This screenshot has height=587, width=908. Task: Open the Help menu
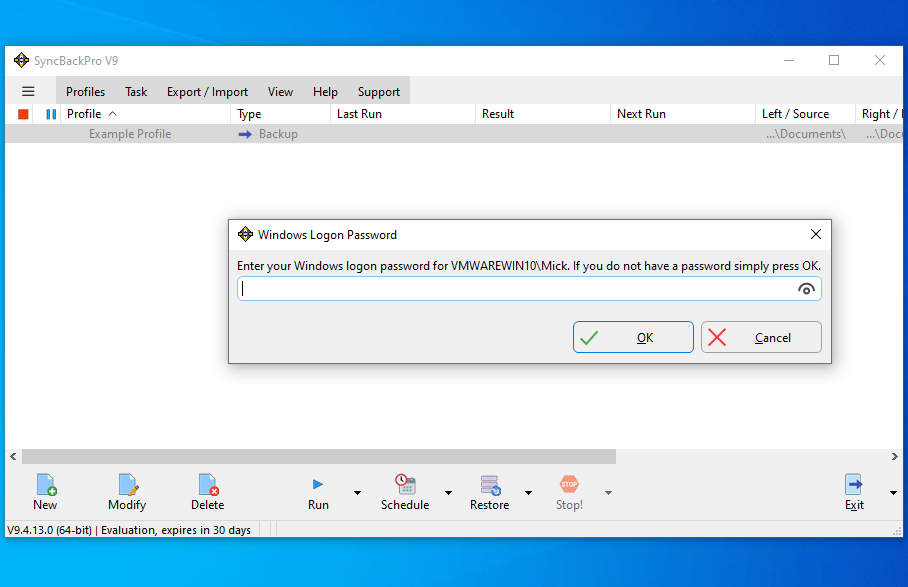tap(325, 91)
